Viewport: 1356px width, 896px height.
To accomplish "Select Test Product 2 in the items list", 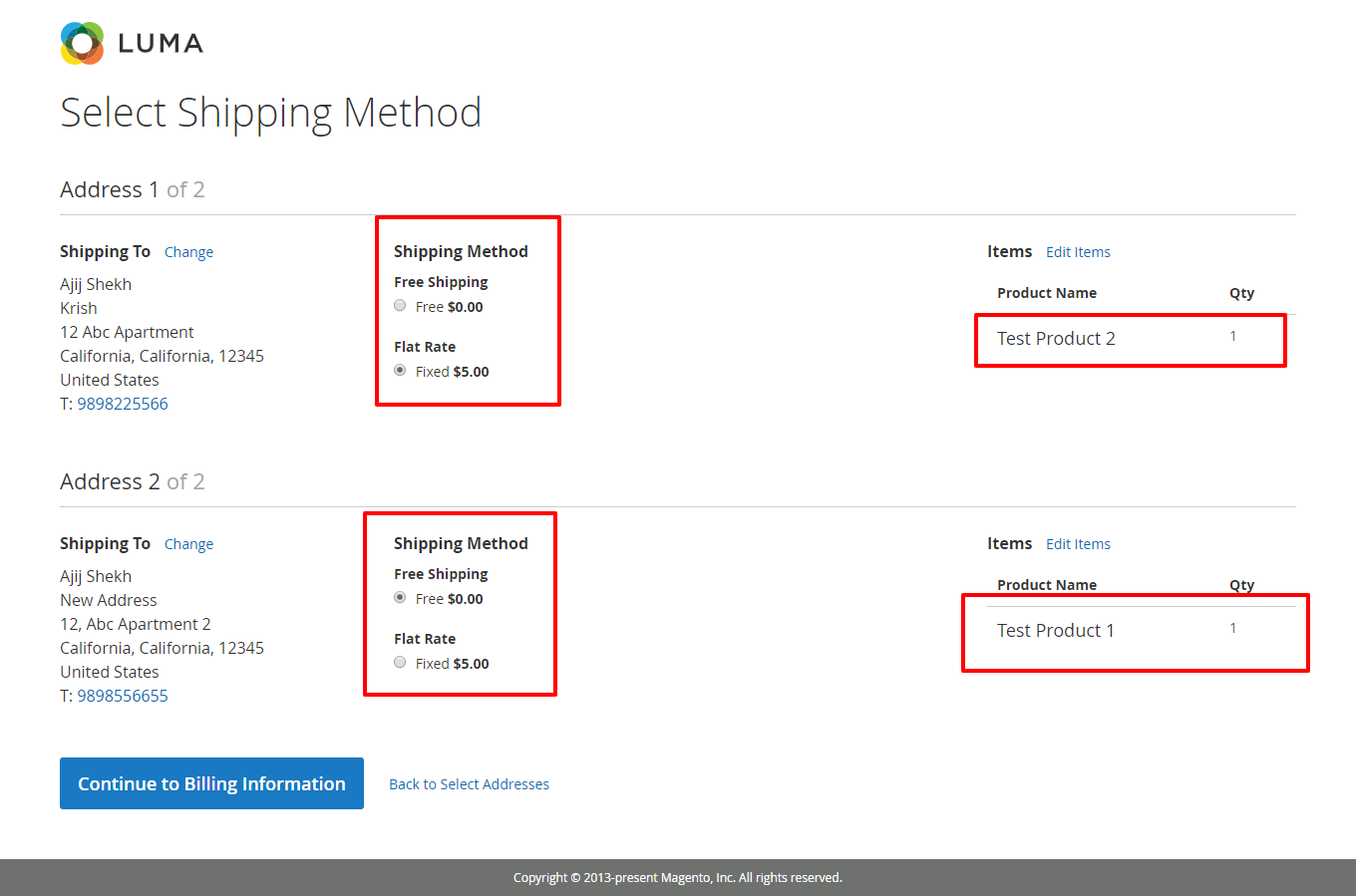I will [1056, 338].
